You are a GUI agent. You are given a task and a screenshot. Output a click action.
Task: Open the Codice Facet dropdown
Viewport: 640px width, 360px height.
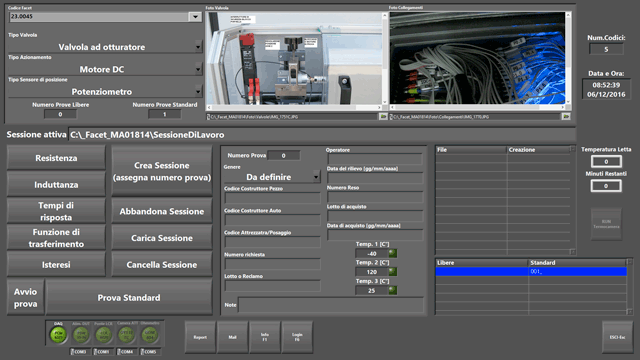point(195,17)
